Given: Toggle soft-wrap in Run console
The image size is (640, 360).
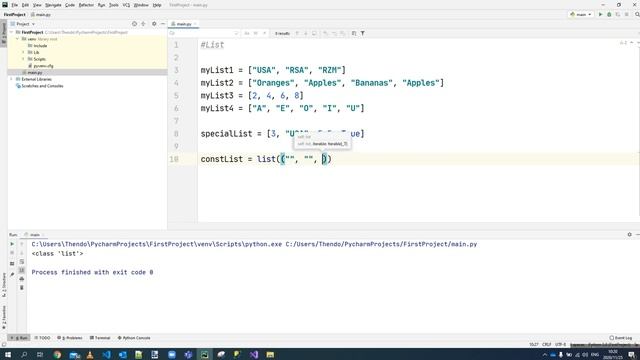Looking at the screenshot, I should point(22,262).
